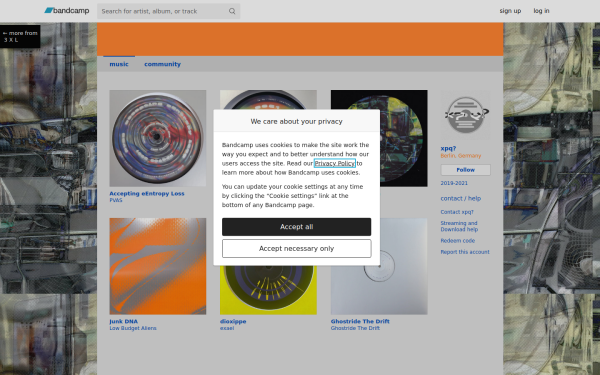The height and width of the screenshot is (375, 600).
Task: Open the sign up link
Action: (510, 11)
